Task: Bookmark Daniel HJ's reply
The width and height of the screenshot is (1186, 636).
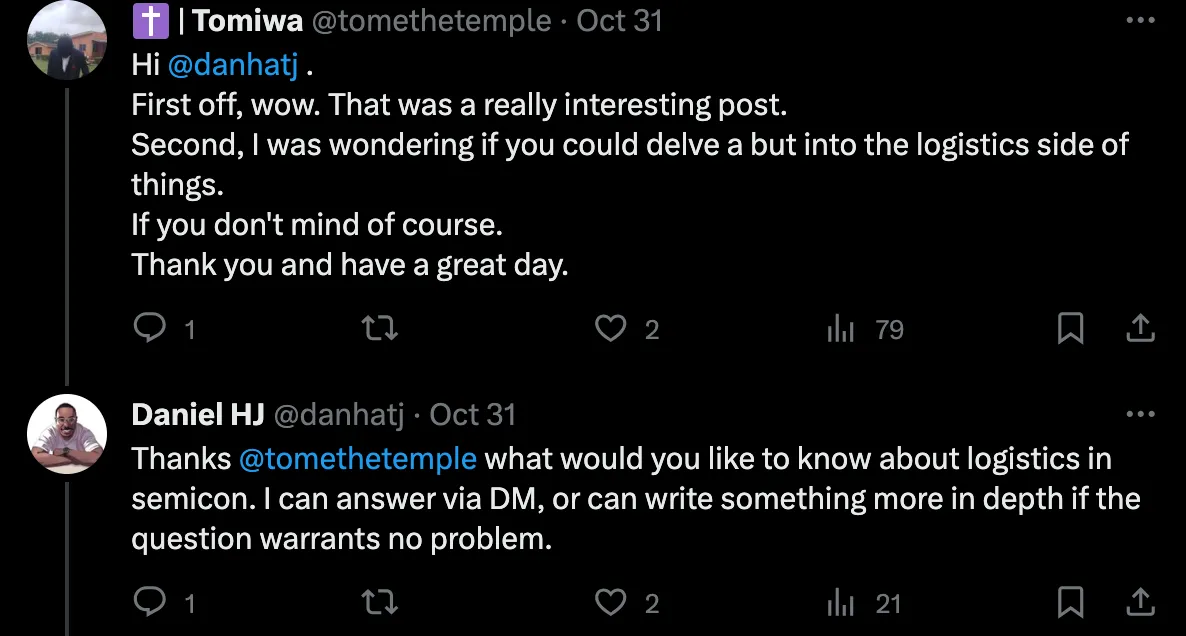Action: pos(1071,602)
